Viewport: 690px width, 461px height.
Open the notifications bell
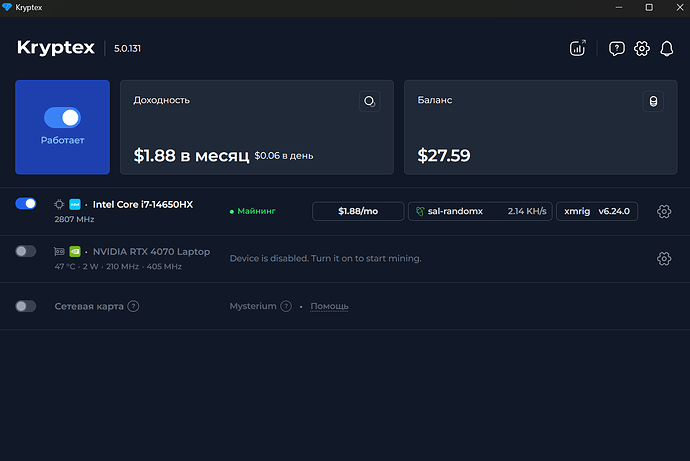pyautogui.click(x=667, y=48)
